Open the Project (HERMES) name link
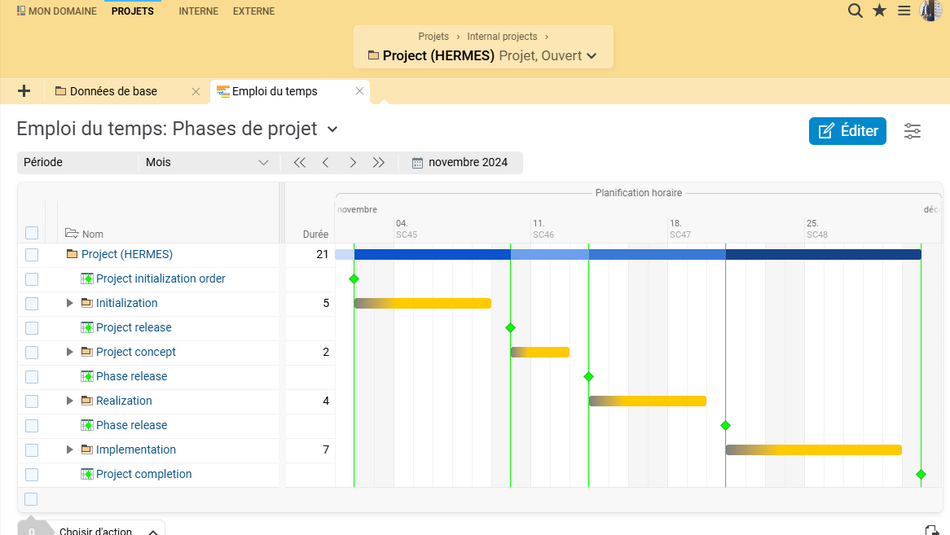This screenshot has width=950, height=535. pos(127,254)
